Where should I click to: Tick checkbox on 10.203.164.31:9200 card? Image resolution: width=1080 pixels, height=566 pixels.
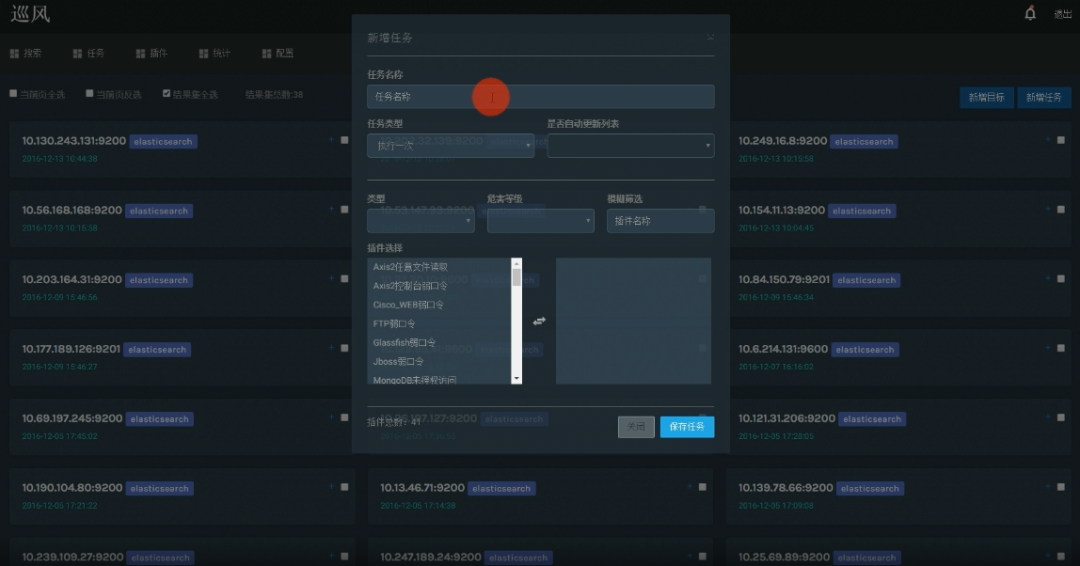click(344, 280)
